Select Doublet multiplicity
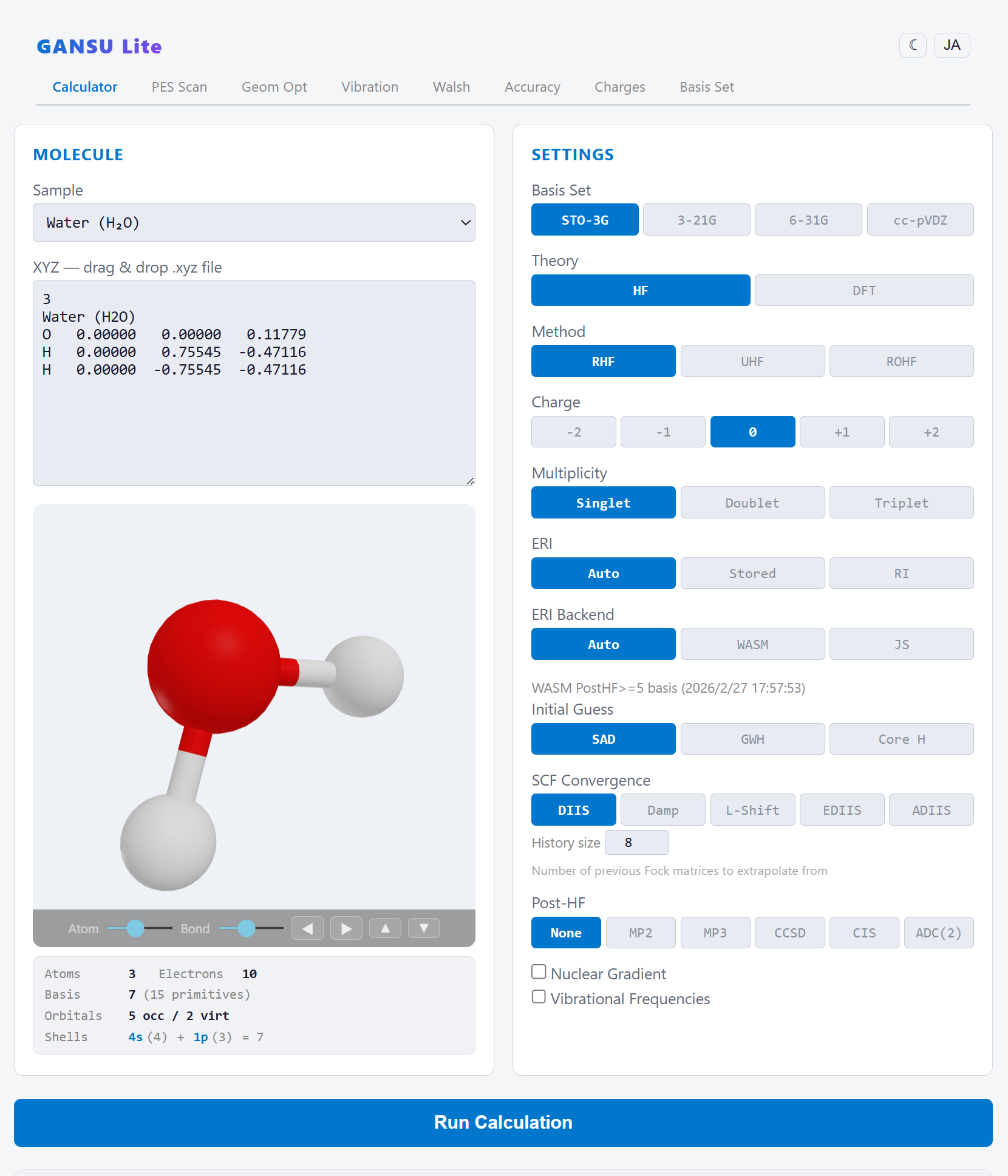1008x1176 pixels. click(752, 503)
